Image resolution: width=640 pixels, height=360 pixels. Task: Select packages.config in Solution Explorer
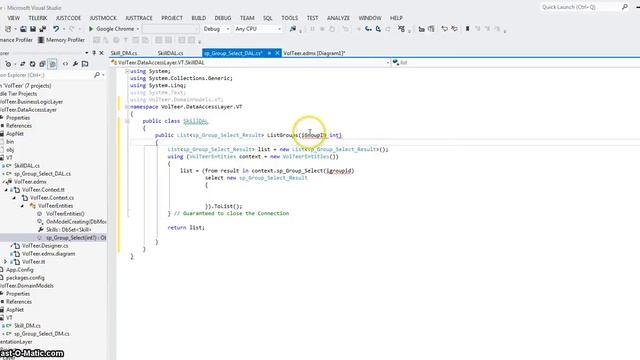point(25,278)
